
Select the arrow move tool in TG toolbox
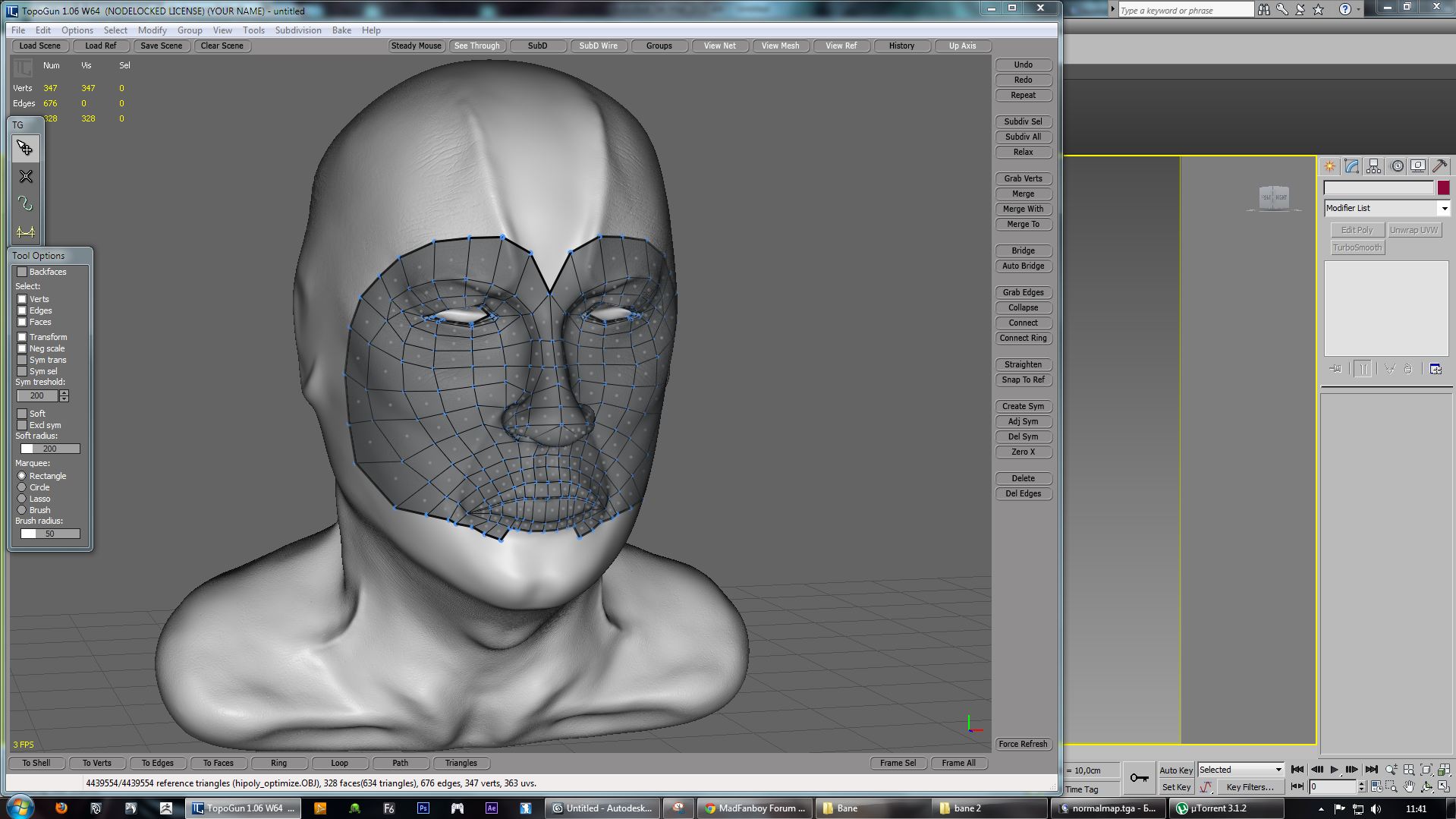[26, 148]
